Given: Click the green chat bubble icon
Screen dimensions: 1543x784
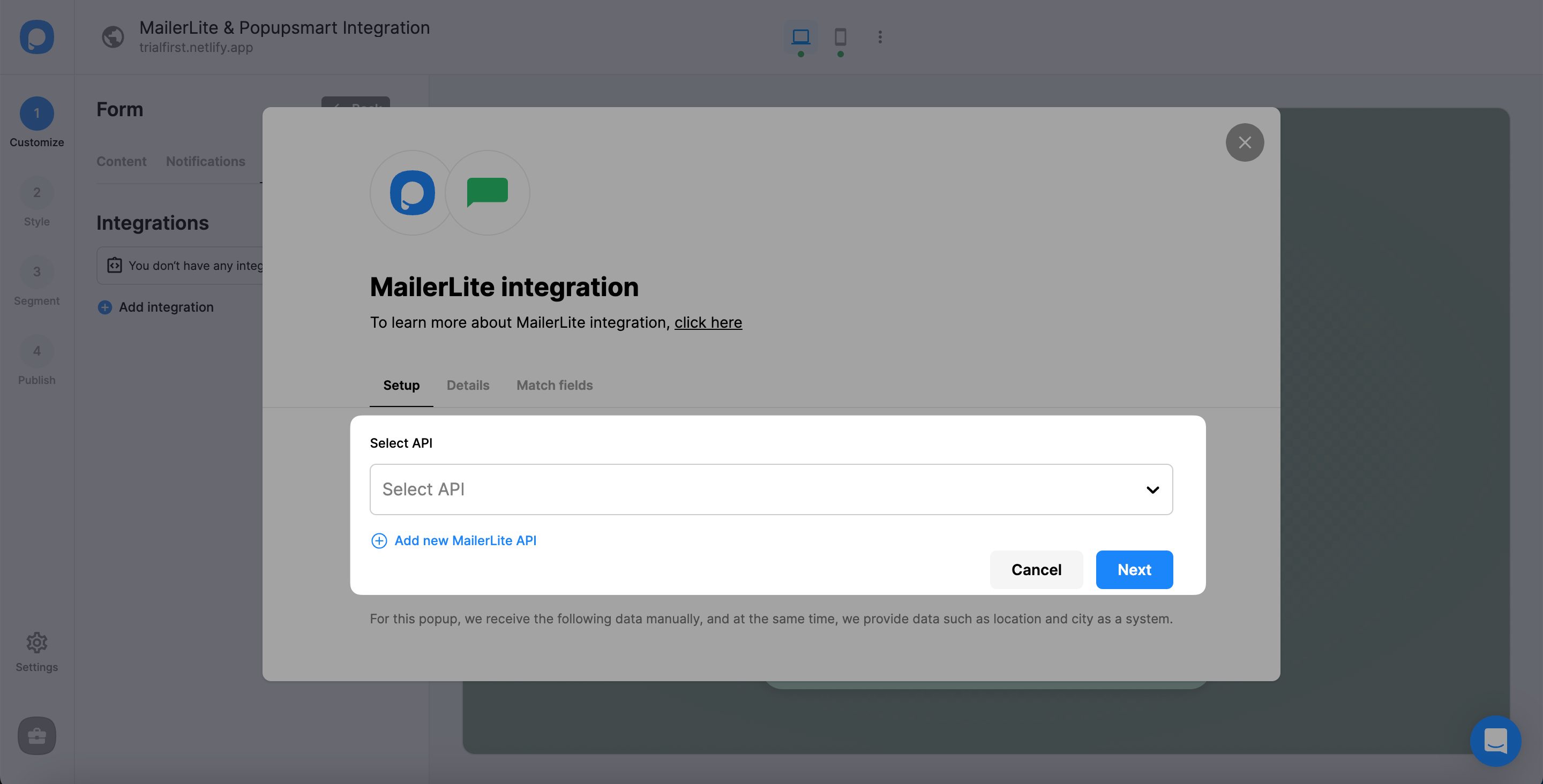Looking at the screenshot, I should (x=487, y=192).
